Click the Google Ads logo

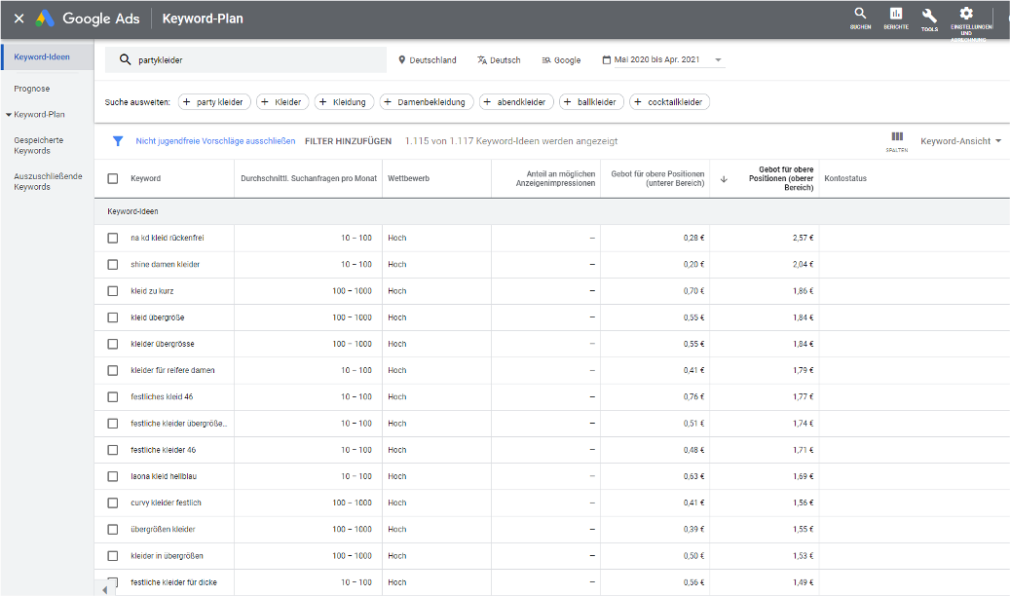tap(44, 19)
